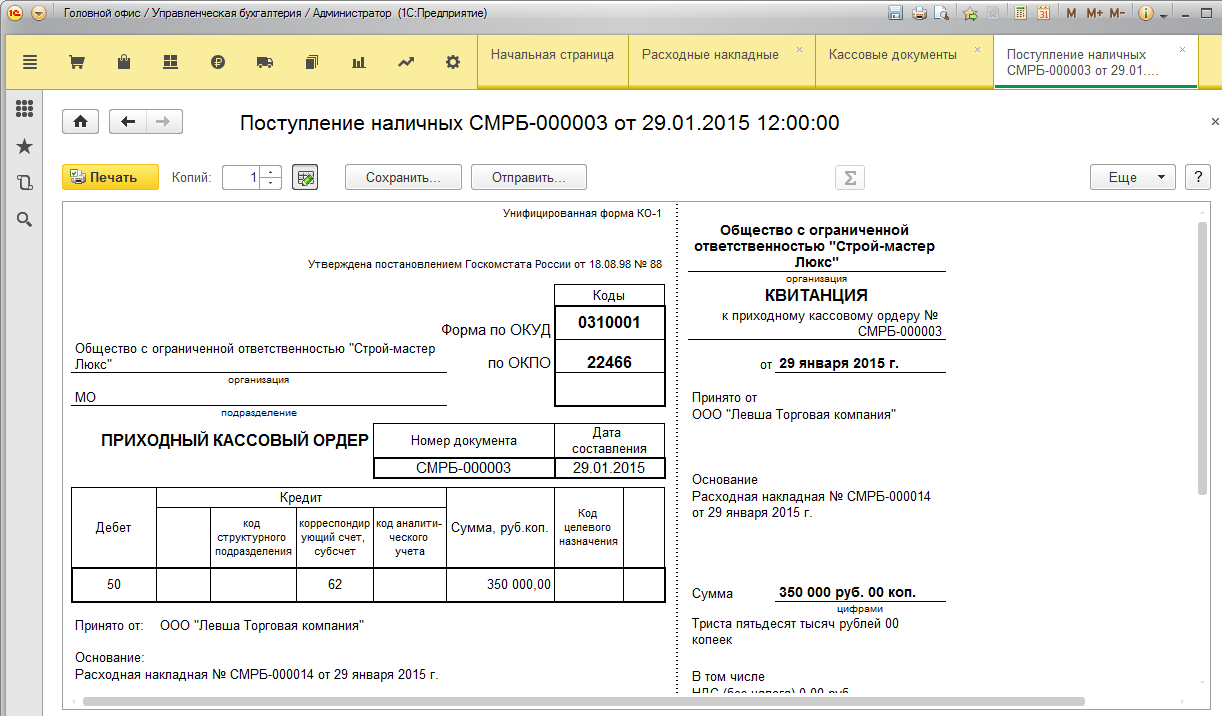The height and width of the screenshot is (716, 1222).
Task: Click the M memory button
Action: [1071, 14]
